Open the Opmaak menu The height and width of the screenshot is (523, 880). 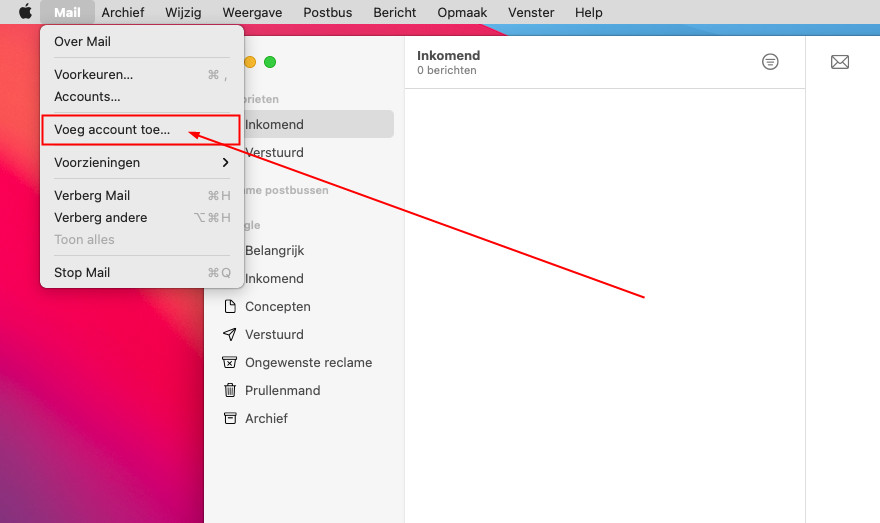click(462, 12)
